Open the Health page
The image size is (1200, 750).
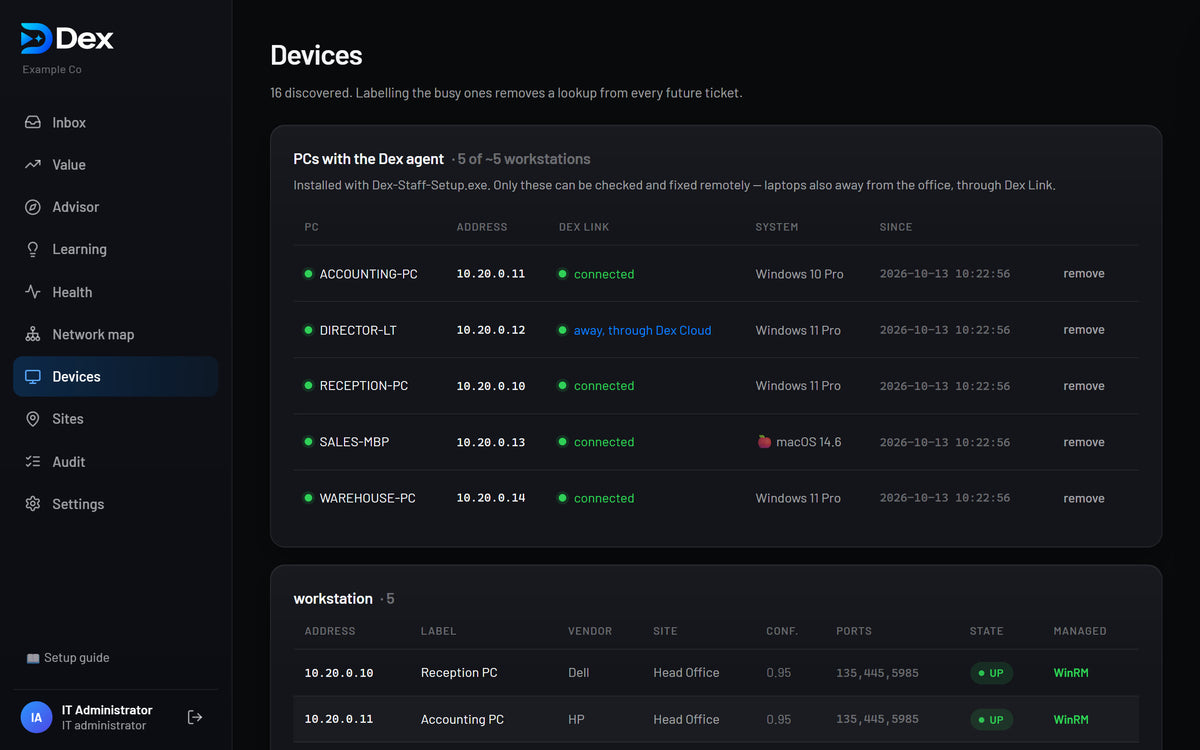coord(115,292)
